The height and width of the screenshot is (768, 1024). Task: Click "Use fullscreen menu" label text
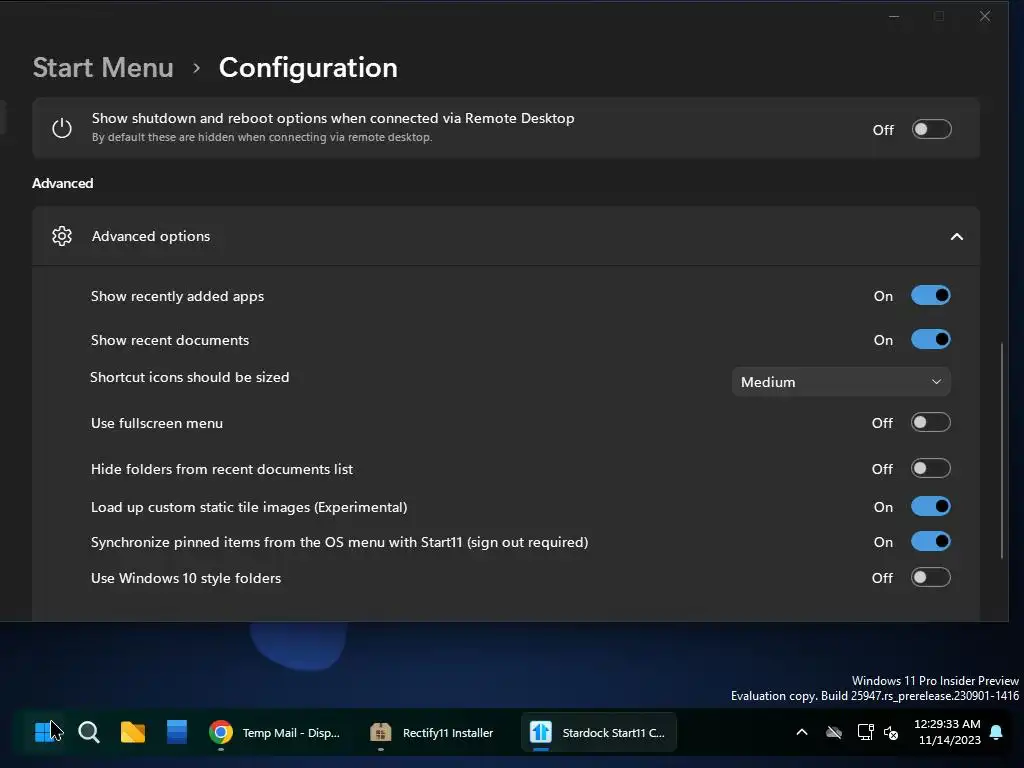pos(157,423)
